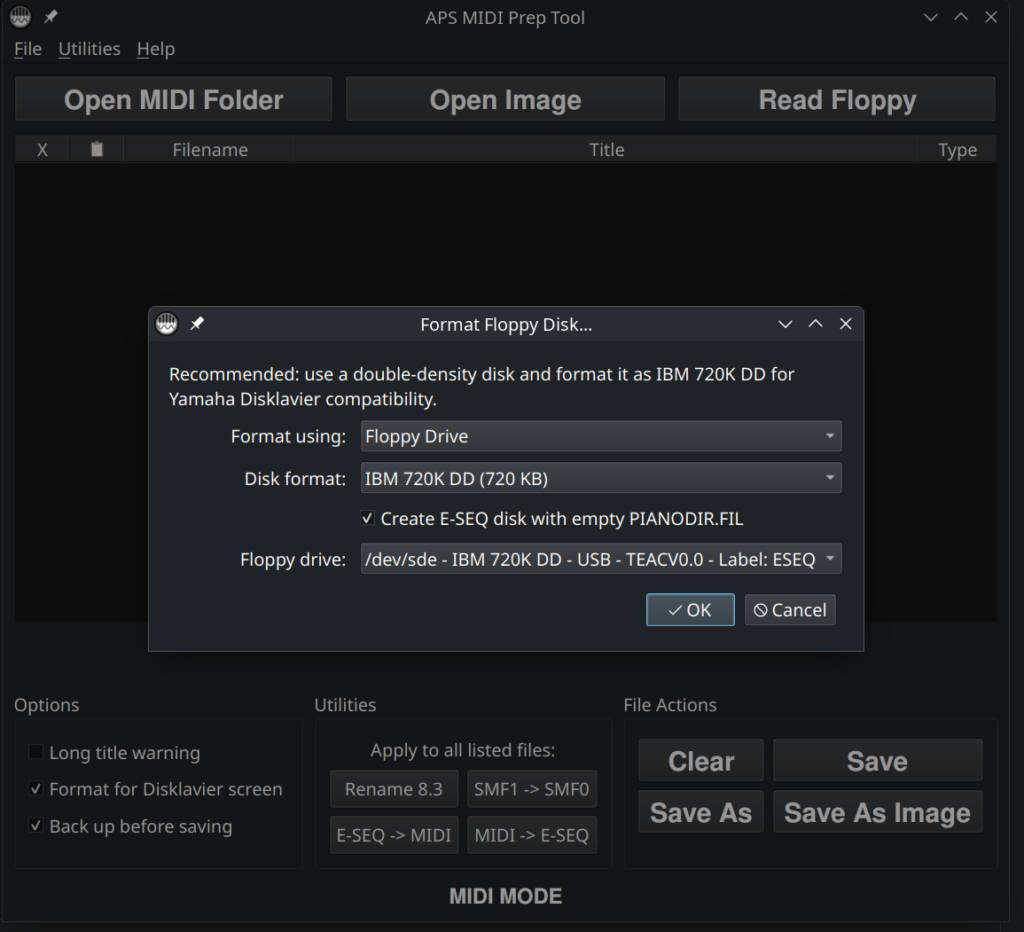The width and height of the screenshot is (1024, 932).
Task: Uncheck Create E-SEQ disk with empty PIANODIR.FIL
Action: pos(368,519)
